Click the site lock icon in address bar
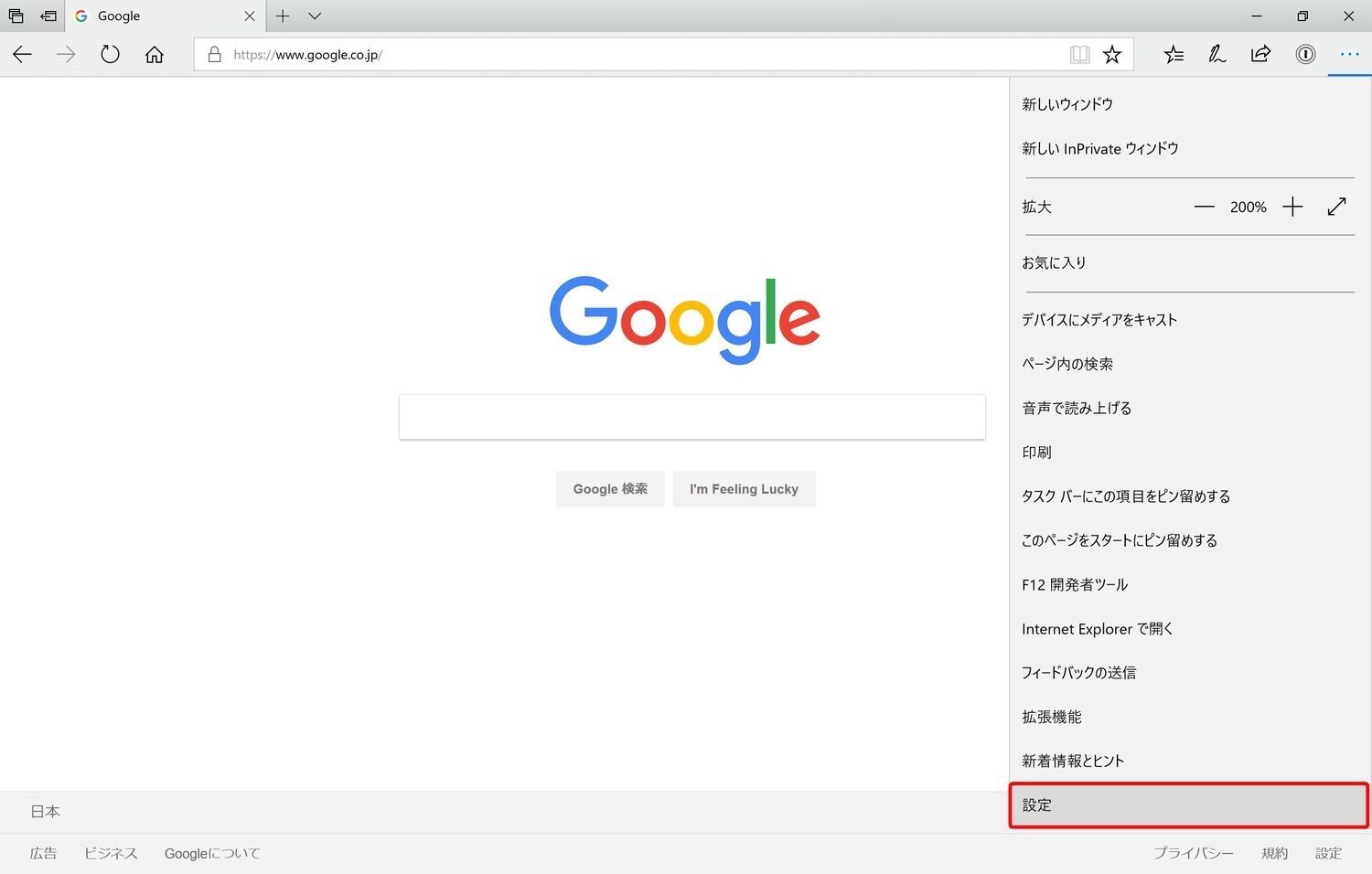The width and height of the screenshot is (1372, 874). click(x=214, y=55)
